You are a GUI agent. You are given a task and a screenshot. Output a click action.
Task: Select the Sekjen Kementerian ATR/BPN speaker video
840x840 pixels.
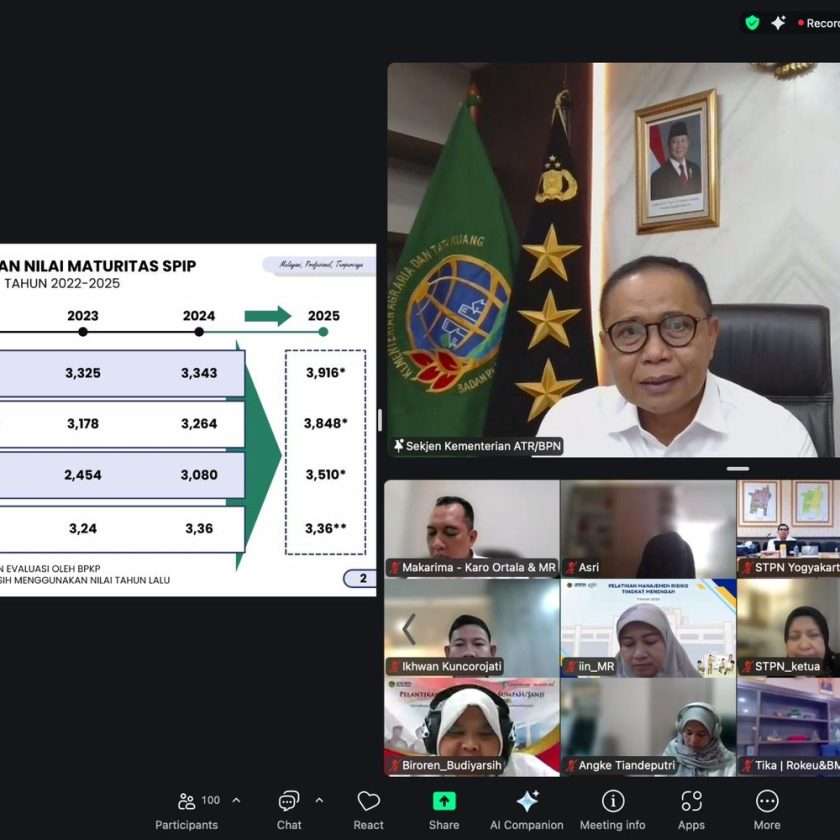[610, 260]
